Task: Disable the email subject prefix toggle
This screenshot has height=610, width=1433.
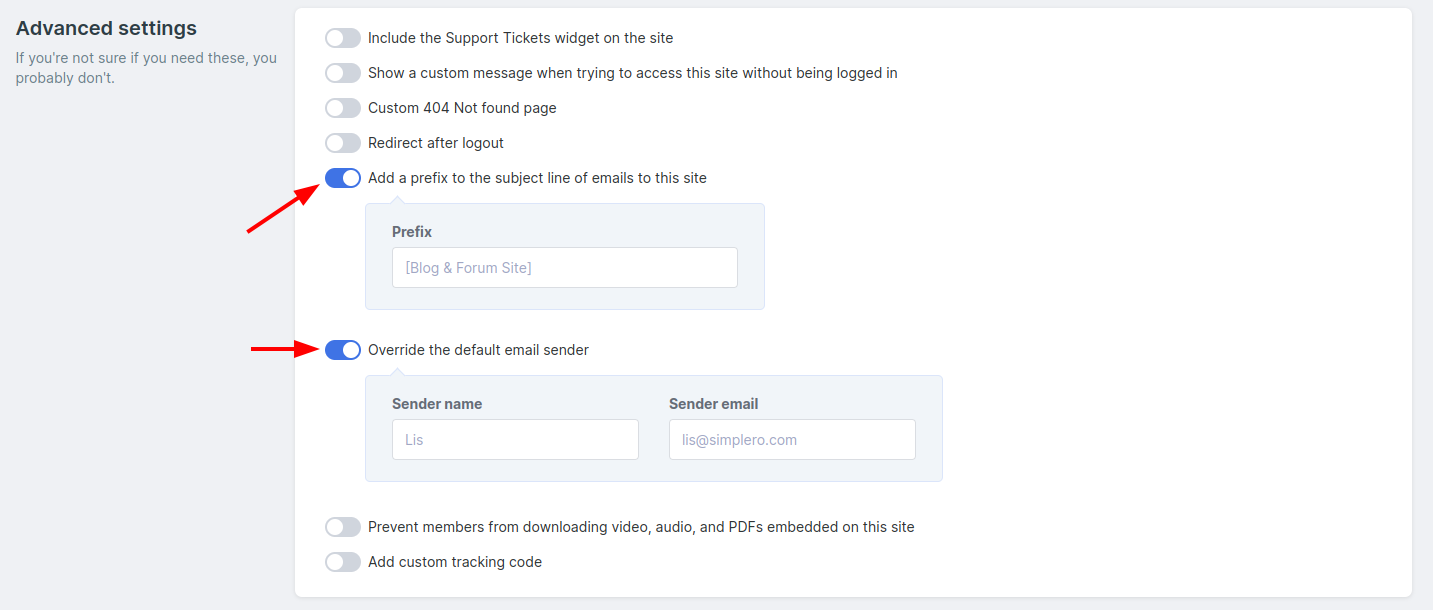Action: click(343, 178)
